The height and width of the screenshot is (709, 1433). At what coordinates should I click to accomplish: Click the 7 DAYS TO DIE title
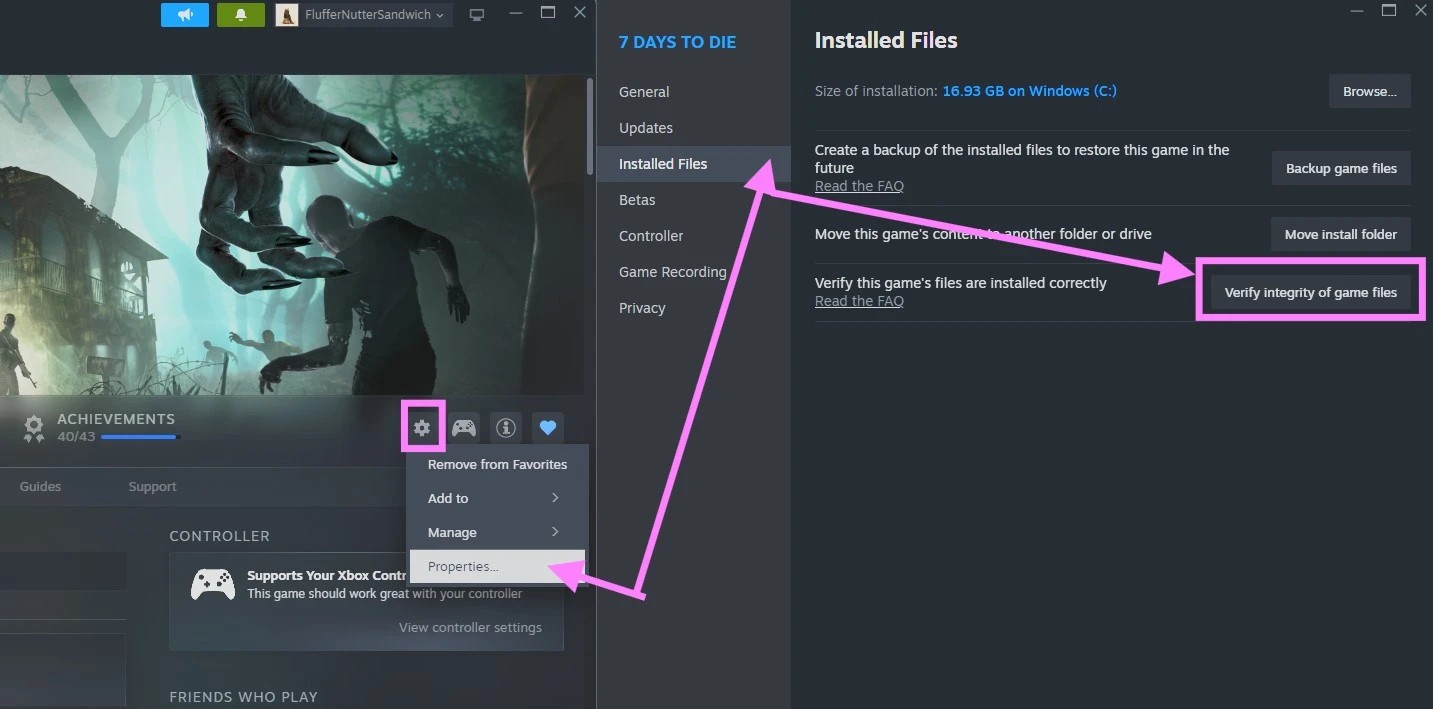point(677,42)
